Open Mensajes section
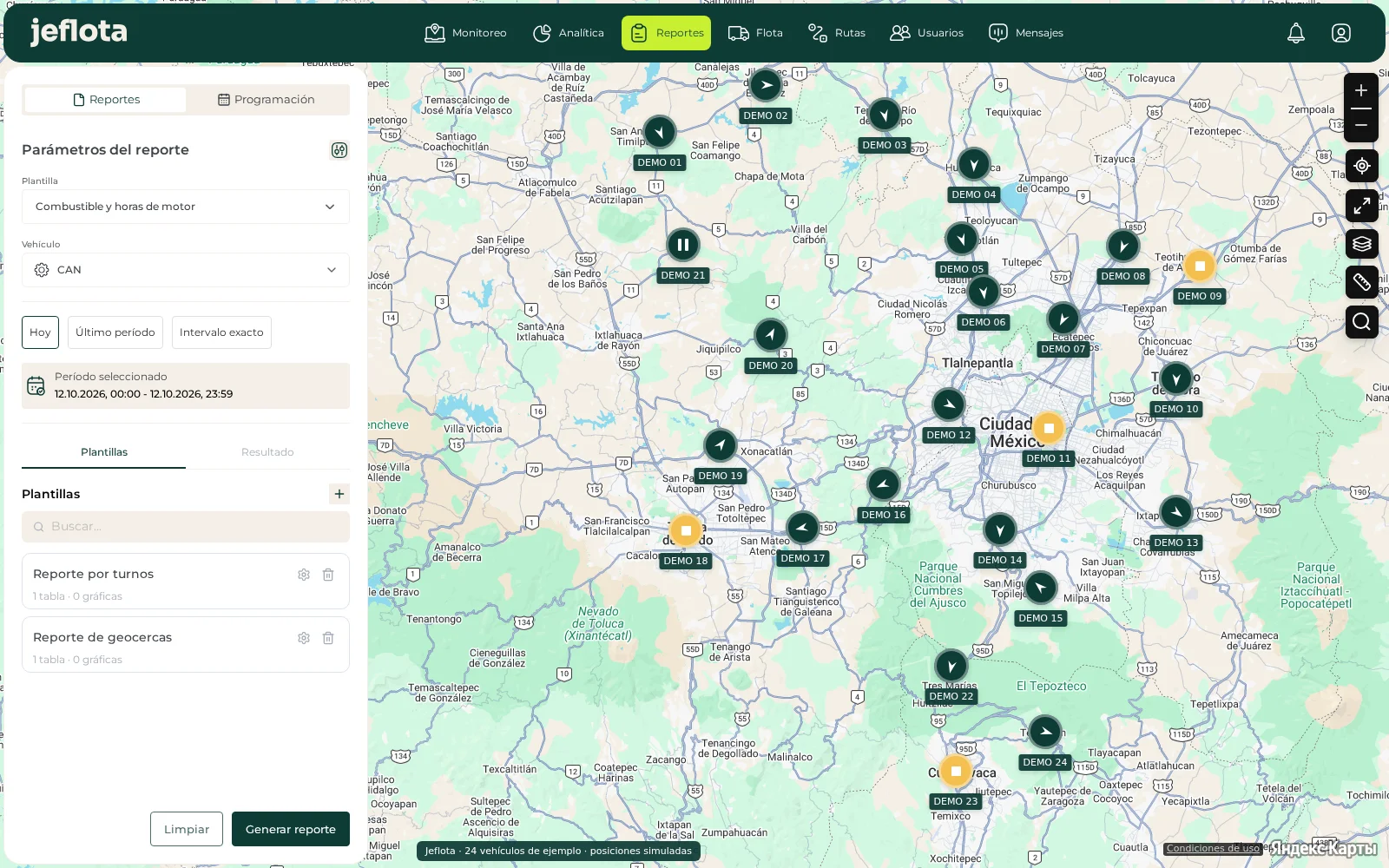Viewport: 1389px width, 868px height. coord(1026,33)
